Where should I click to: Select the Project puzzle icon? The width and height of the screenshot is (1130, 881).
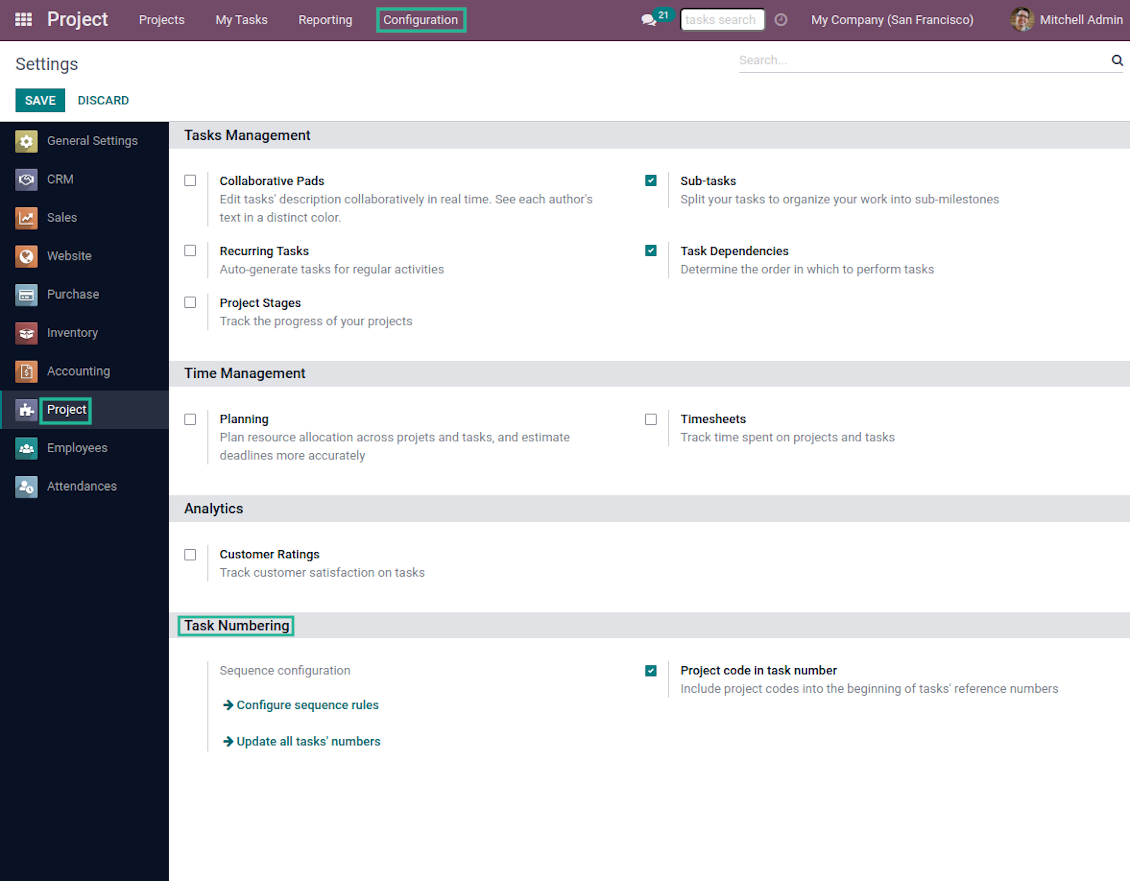[x=27, y=409]
